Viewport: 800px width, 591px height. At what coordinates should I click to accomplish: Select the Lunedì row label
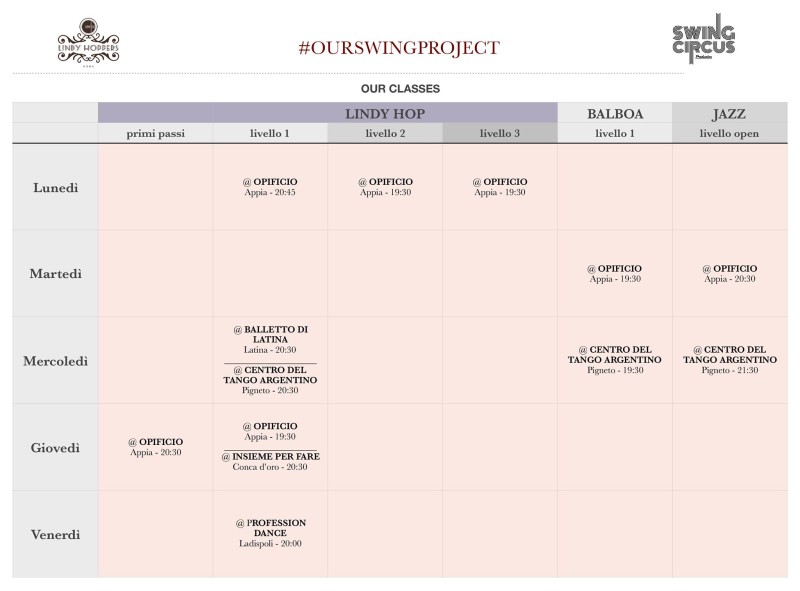(56, 188)
